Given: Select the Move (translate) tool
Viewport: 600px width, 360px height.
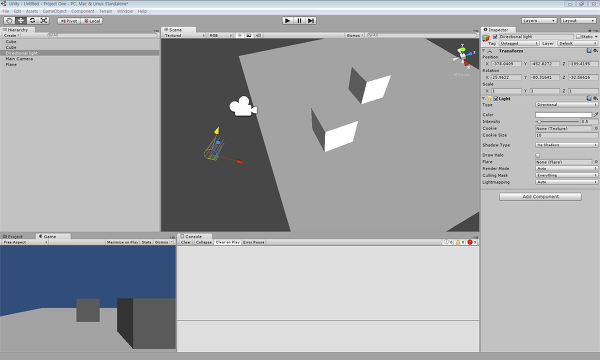Looking at the screenshot, I should tap(21, 21).
